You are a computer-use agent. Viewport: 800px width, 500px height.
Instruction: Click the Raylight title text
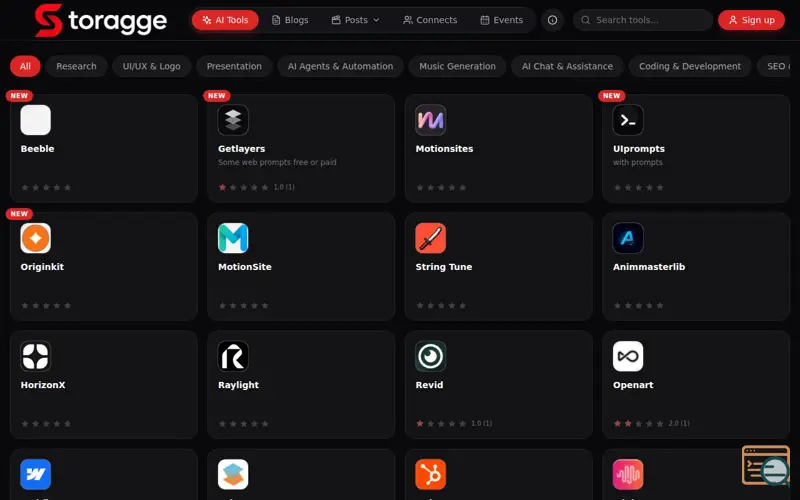coord(238,385)
